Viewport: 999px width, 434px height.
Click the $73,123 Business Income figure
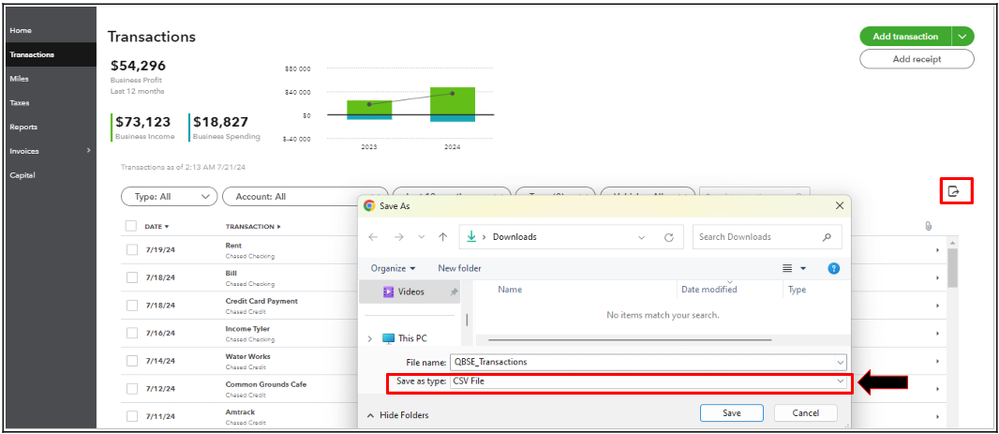click(x=141, y=122)
